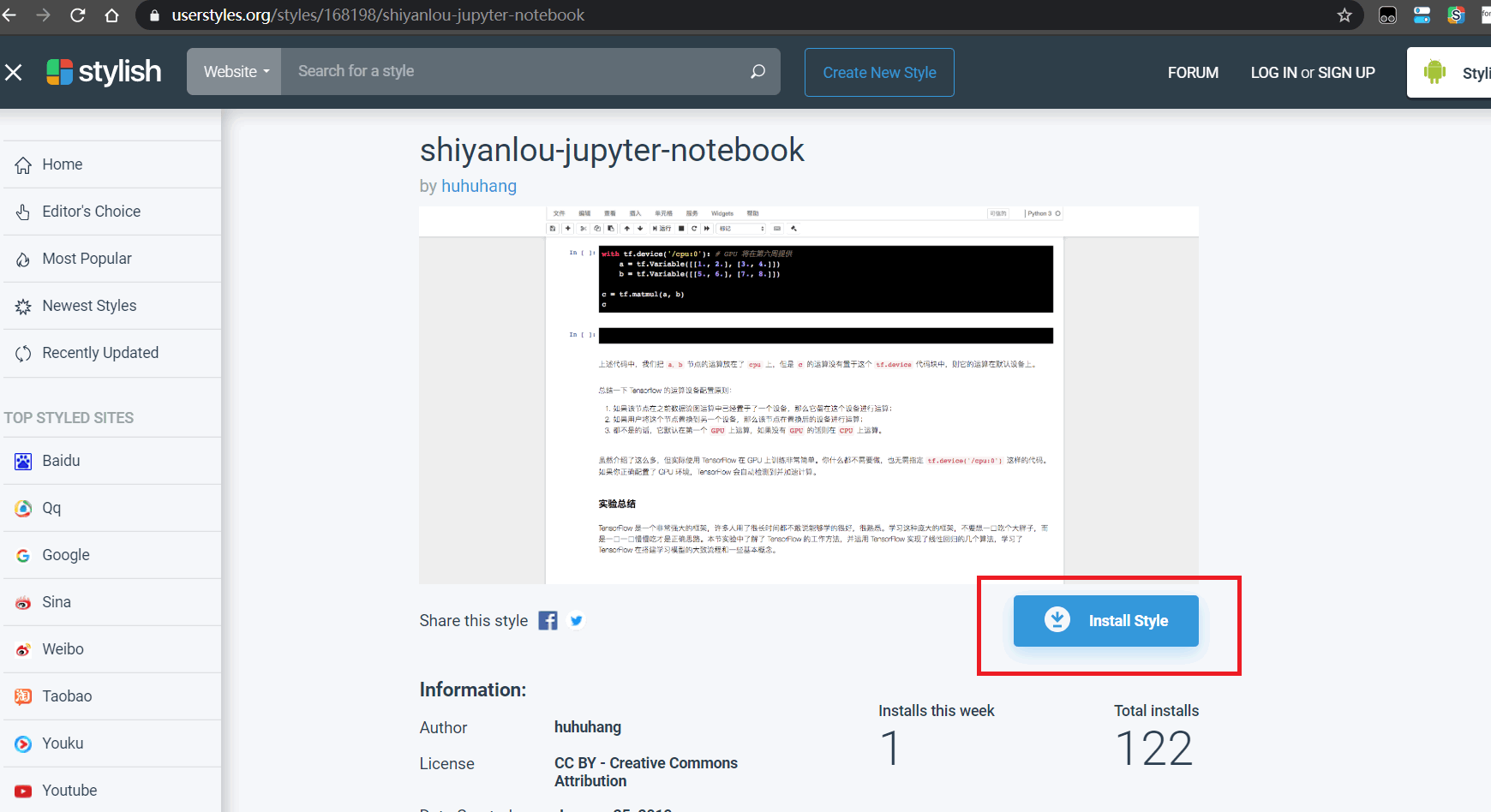Bookmark the page via the star icon
This screenshot has height=812, width=1491.
(1344, 15)
